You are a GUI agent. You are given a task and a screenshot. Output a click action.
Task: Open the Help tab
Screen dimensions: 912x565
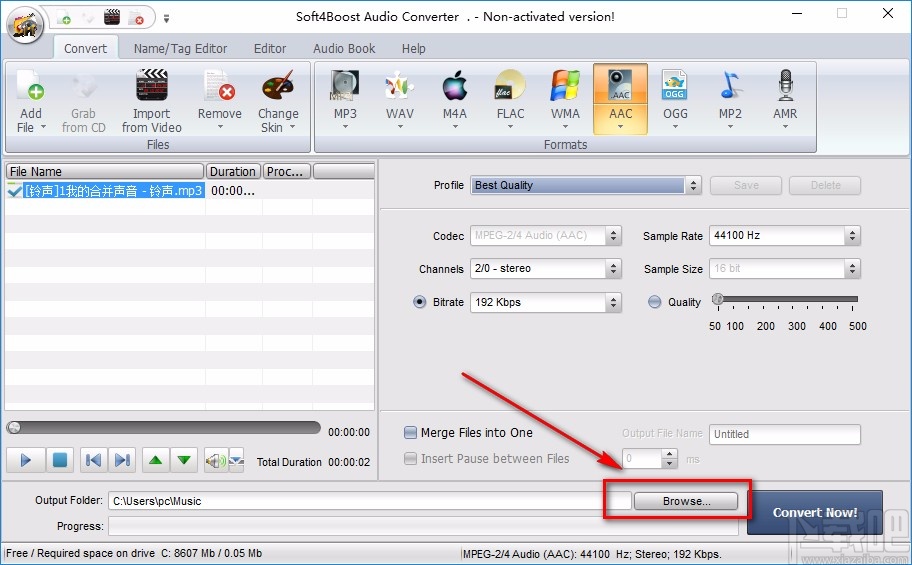click(414, 48)
